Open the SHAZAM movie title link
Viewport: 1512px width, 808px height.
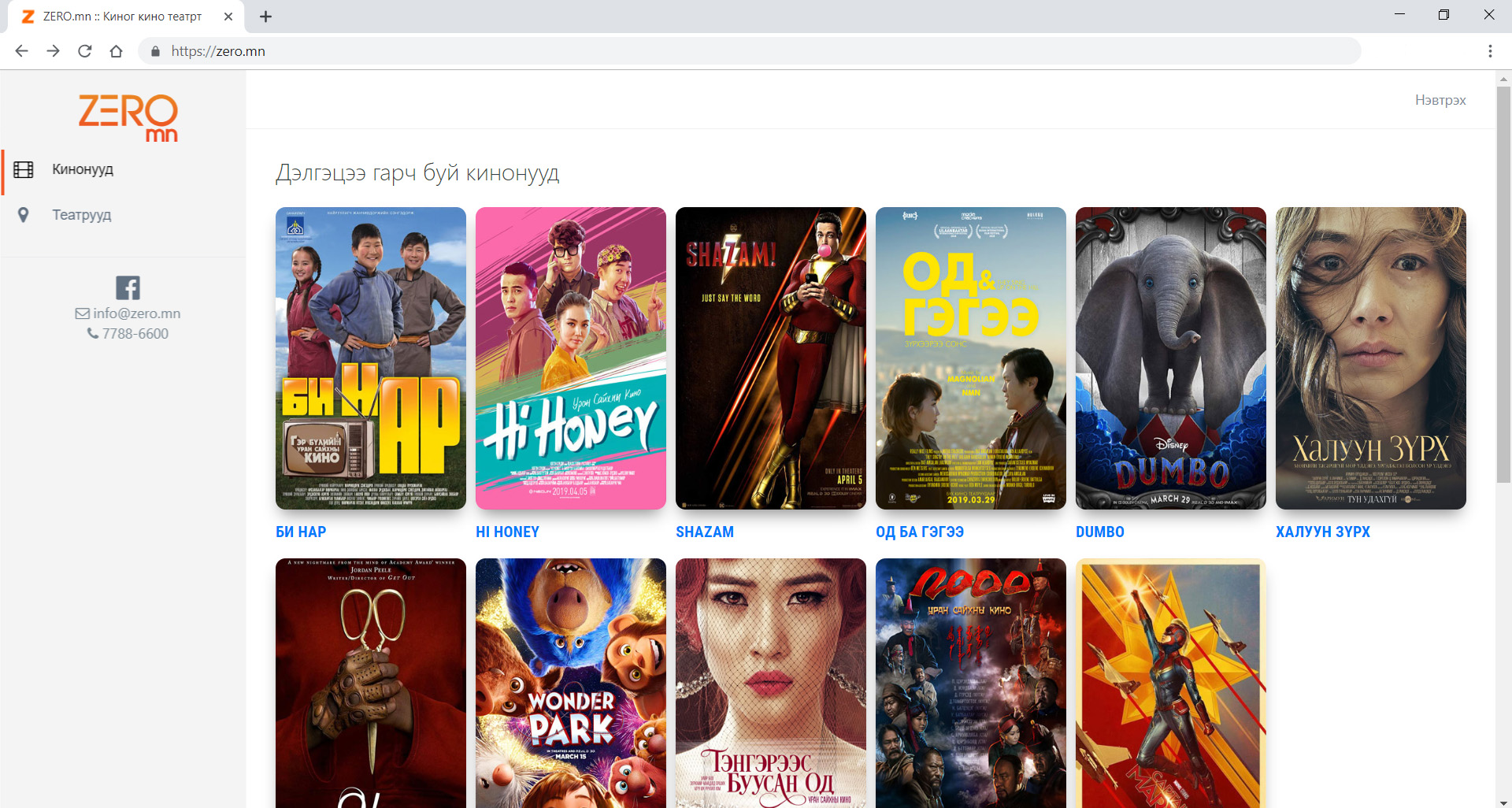[704, 532]
